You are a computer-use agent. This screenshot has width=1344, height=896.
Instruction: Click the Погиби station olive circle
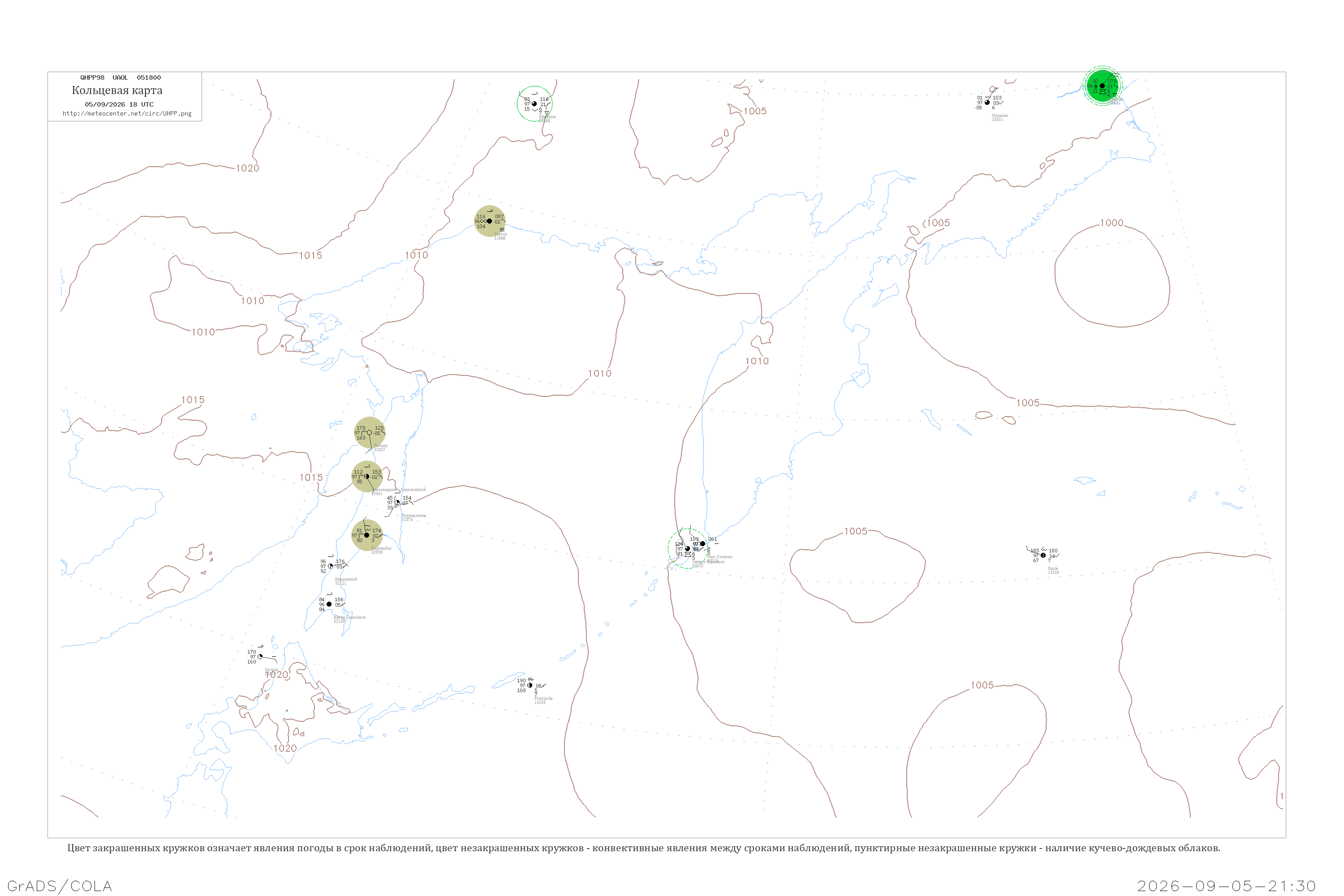[369, 433]
